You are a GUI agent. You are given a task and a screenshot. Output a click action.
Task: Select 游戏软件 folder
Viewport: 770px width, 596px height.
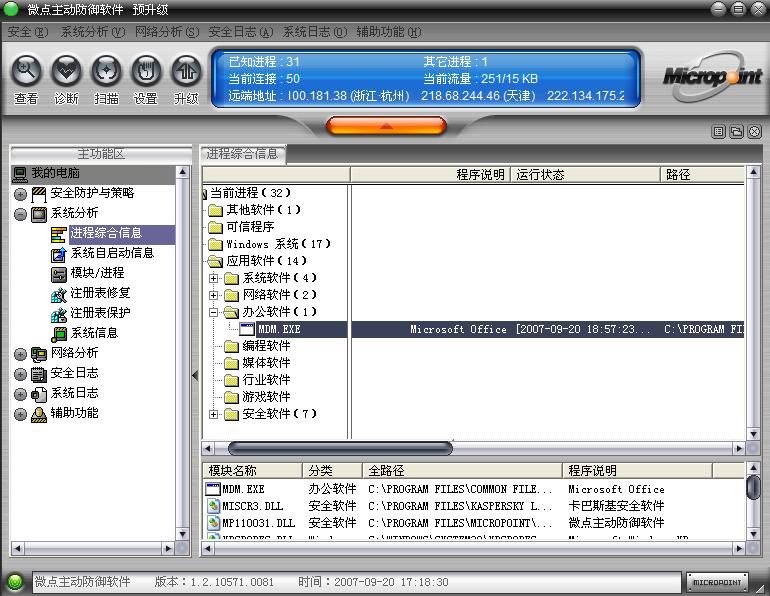pos(257,397)
